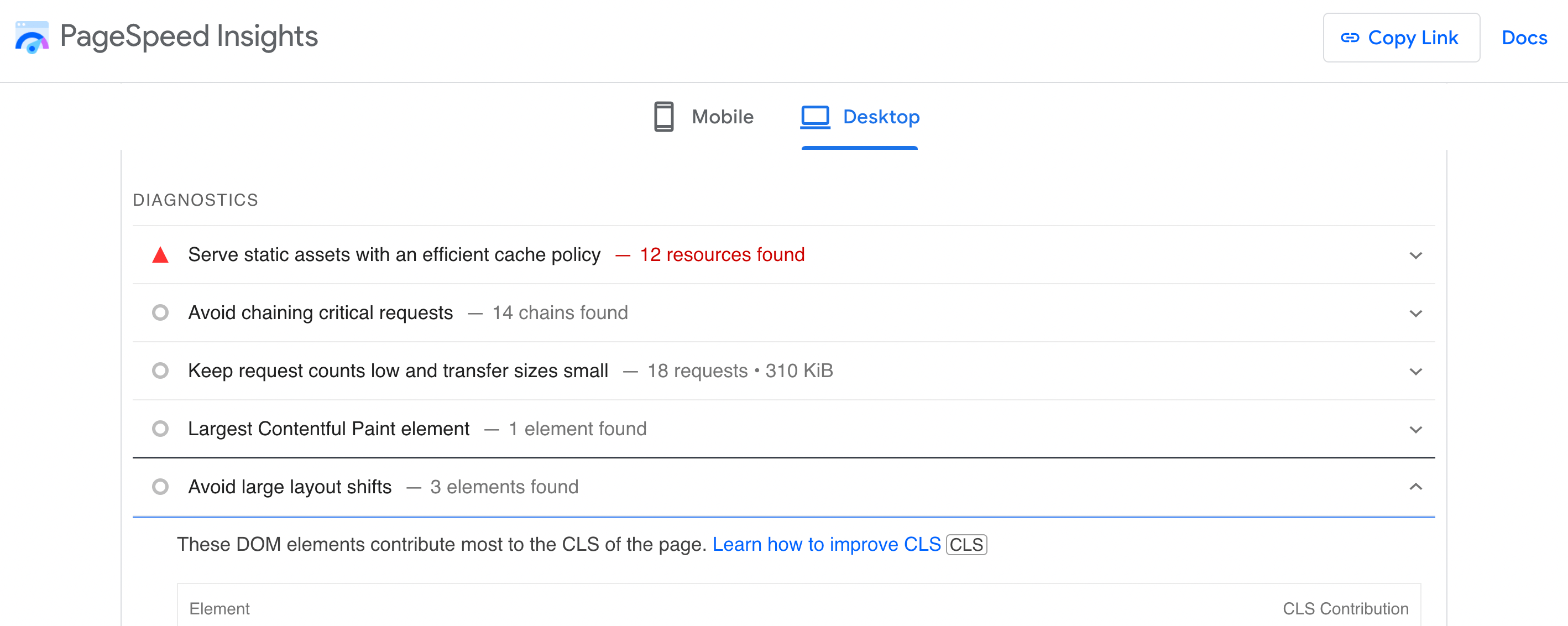Click the CLS badge after the improve CLS link
Viewport: 1568px width, 626px height.
click(966, 544)
